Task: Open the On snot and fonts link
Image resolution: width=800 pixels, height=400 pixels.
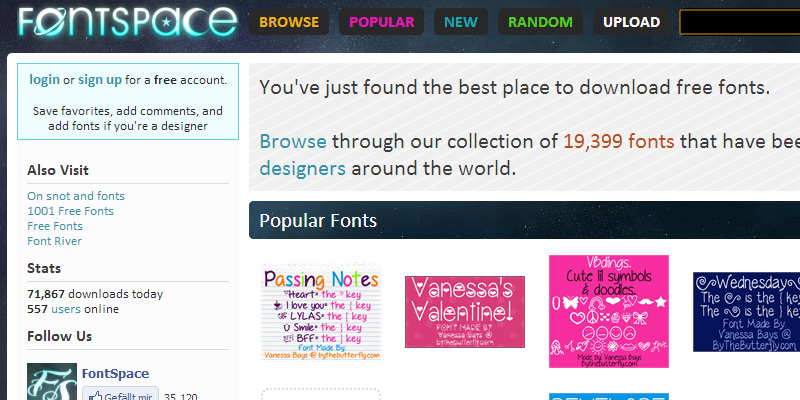Action: pos(76,196)
